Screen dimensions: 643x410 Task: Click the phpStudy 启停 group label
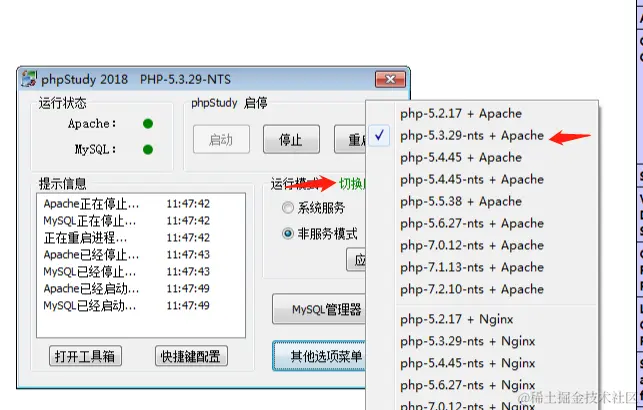[x=229, y=103]
